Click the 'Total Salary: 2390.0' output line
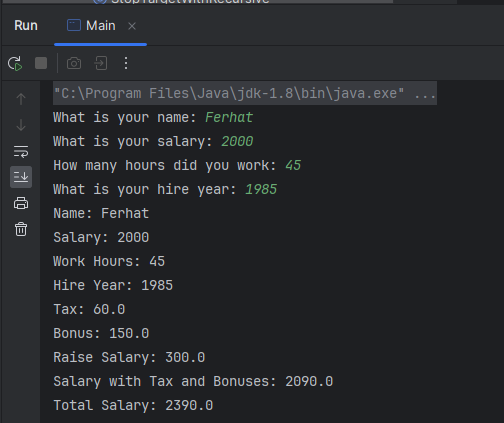The height and width of the screenshot is (423, 504). pyautogui.click(x=133, y=405)
